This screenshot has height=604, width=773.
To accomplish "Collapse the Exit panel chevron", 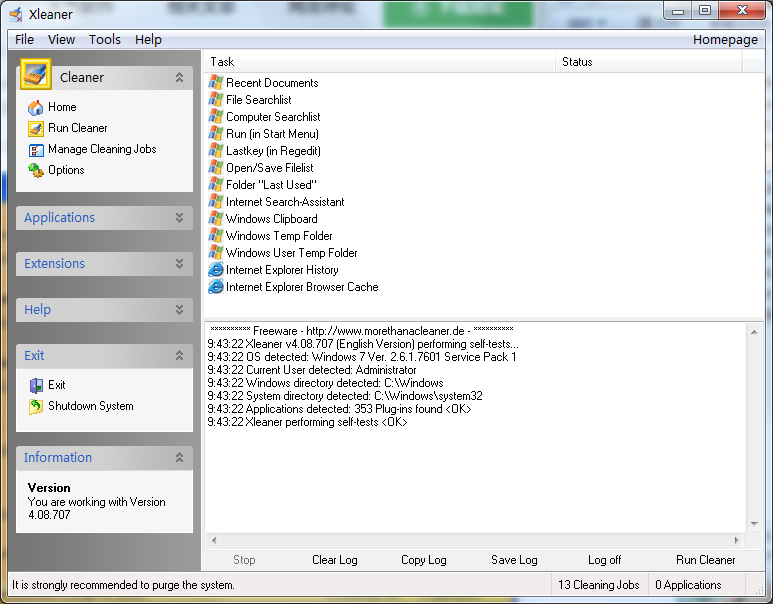I will (x=179, y=355).
